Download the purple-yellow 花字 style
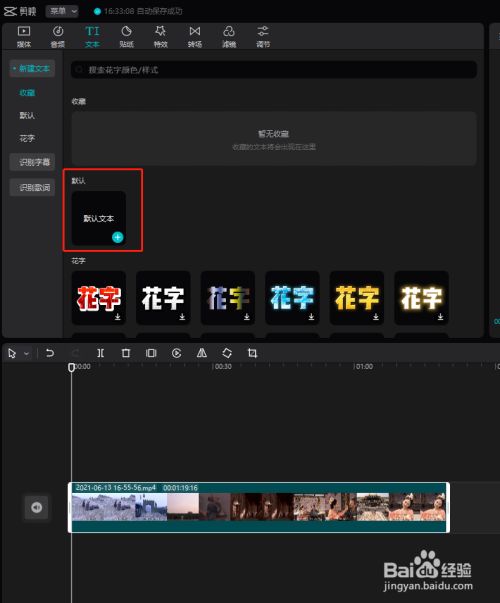This screenshot has width=500, height=603. pyautogui.click(x=247, y=316)
